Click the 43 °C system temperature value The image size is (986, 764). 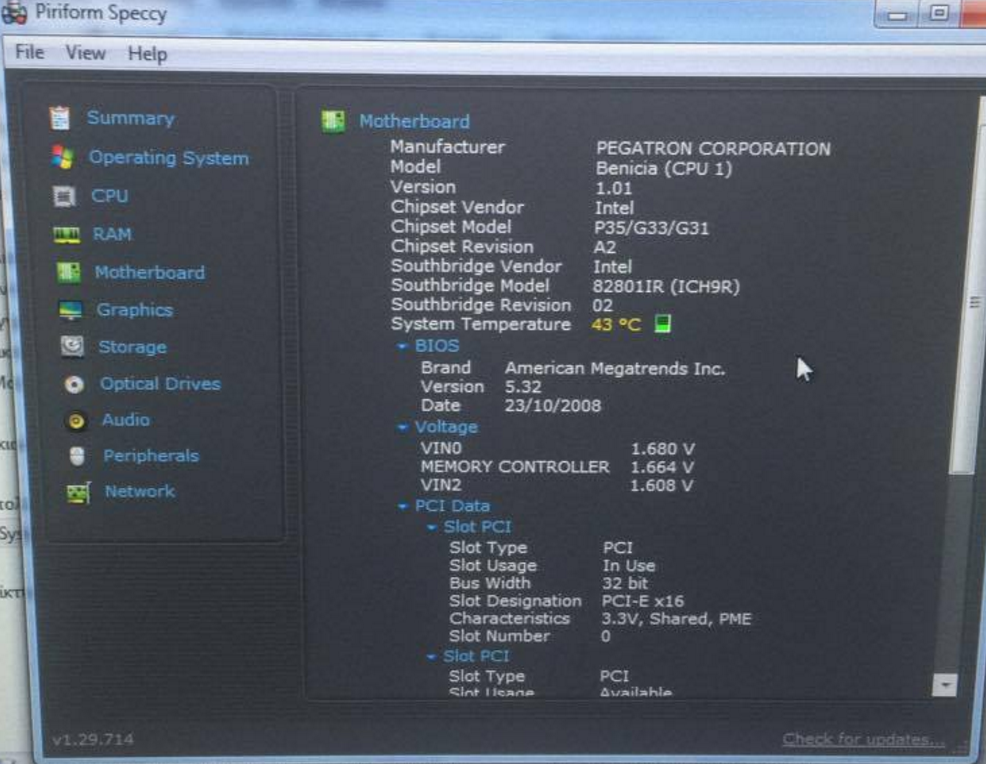(616, 324)
